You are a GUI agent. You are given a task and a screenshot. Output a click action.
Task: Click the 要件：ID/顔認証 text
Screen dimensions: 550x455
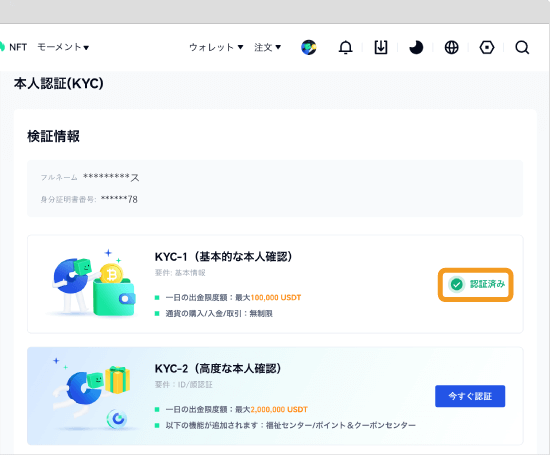(x=183, y=384)
